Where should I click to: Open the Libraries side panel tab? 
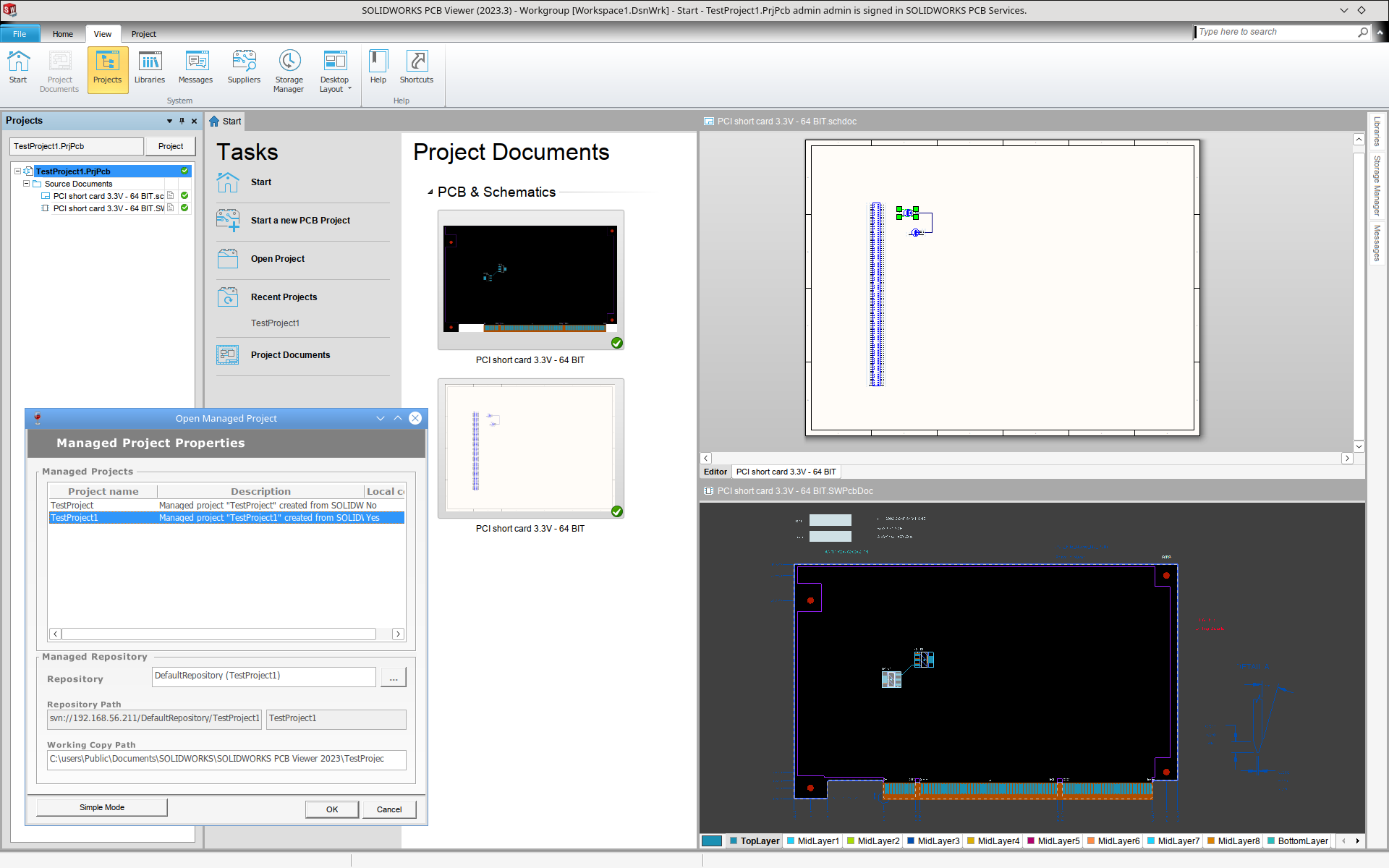pyautogui.click(x=1377, y=132)
